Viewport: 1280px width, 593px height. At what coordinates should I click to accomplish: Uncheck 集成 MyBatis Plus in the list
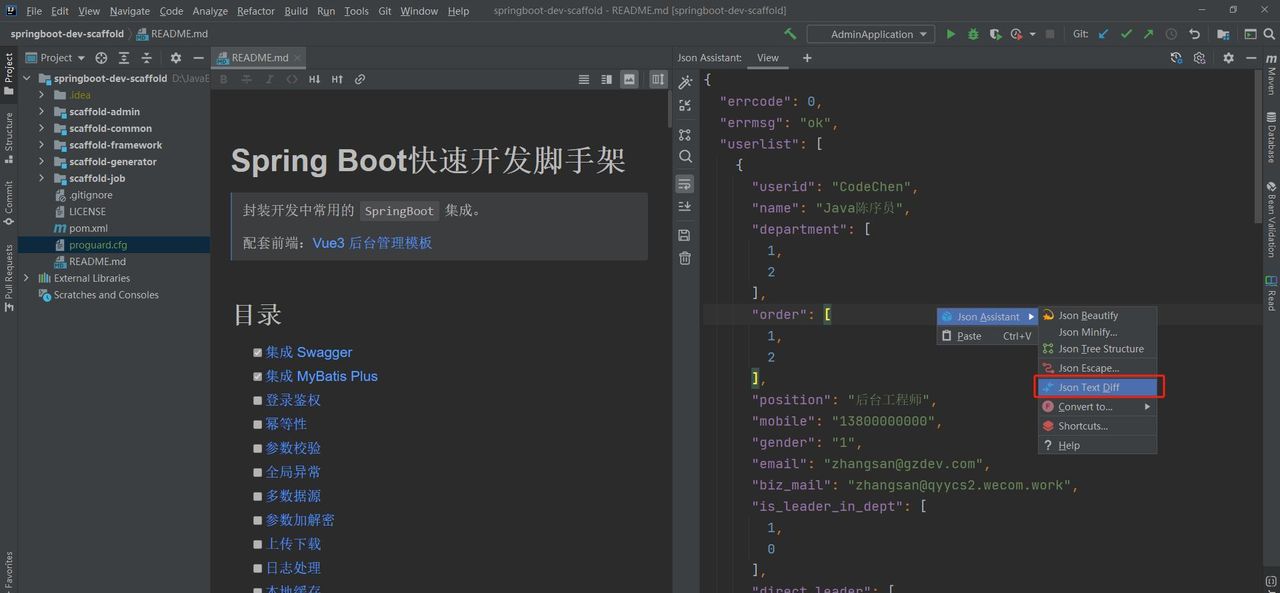[x=258, y=376]
